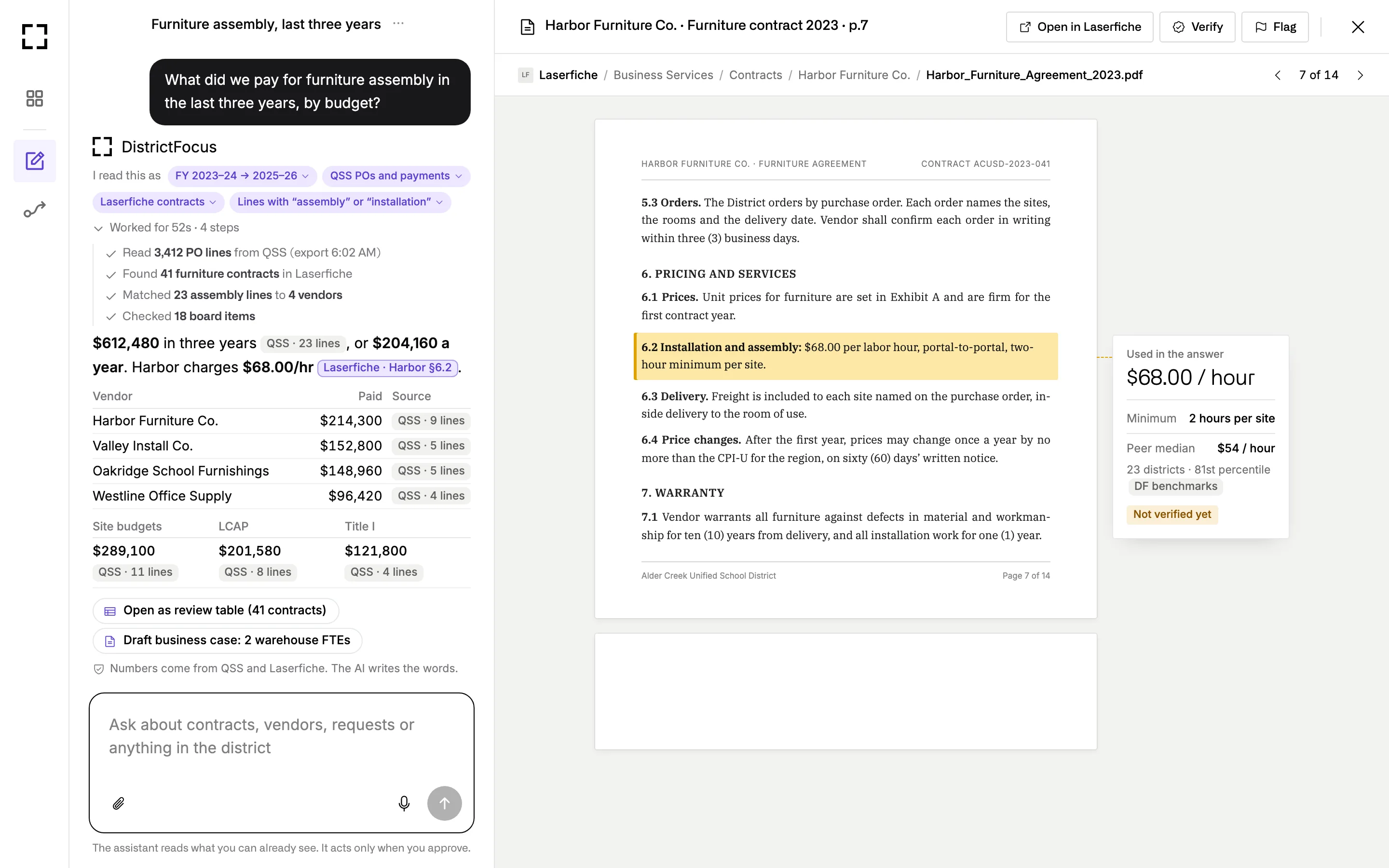Viewport: 1389px width, 868px height.
Task: Click Laserfiche root in the breadcrumb
Action: point(568,75)
